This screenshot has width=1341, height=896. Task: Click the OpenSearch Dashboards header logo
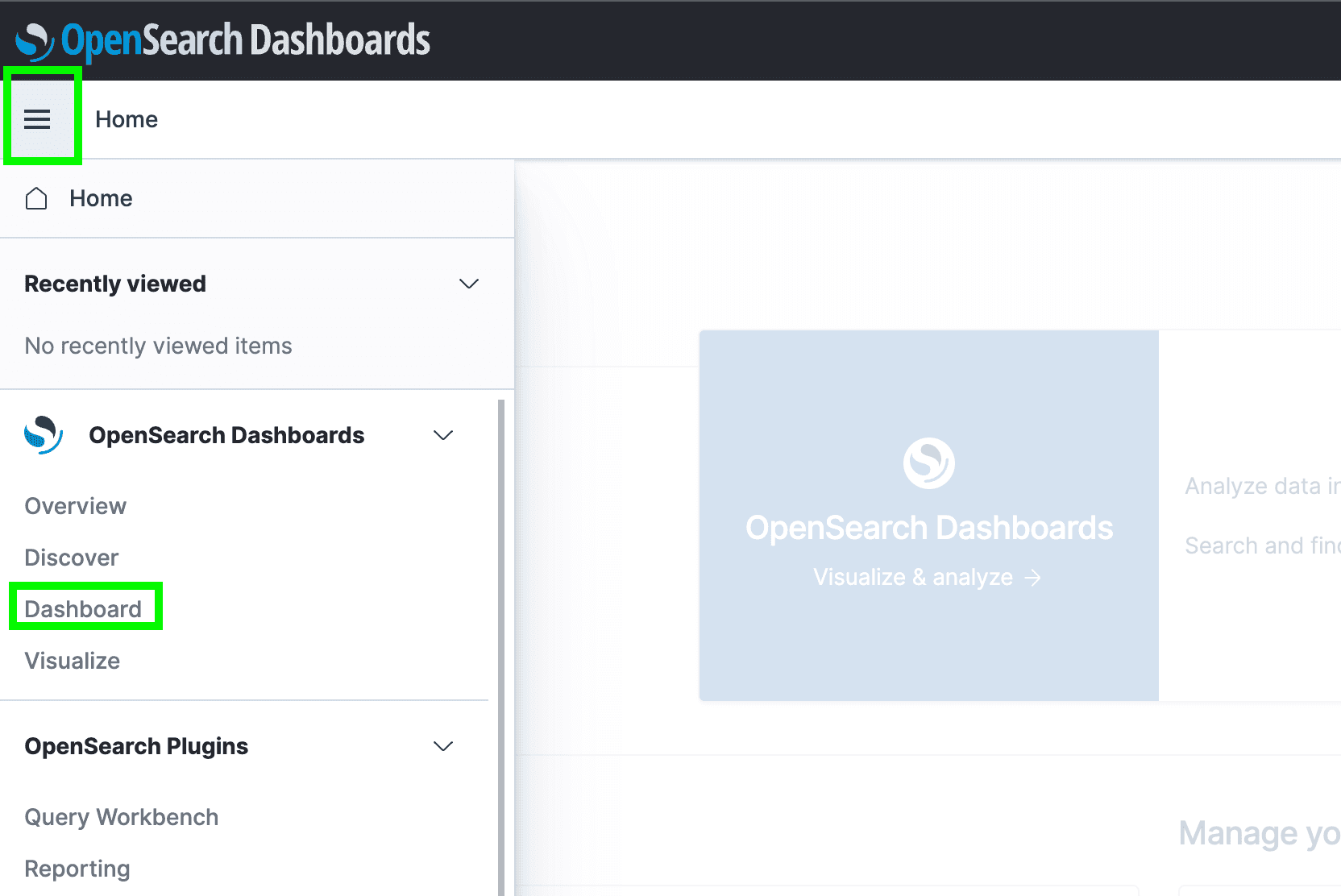222,41
